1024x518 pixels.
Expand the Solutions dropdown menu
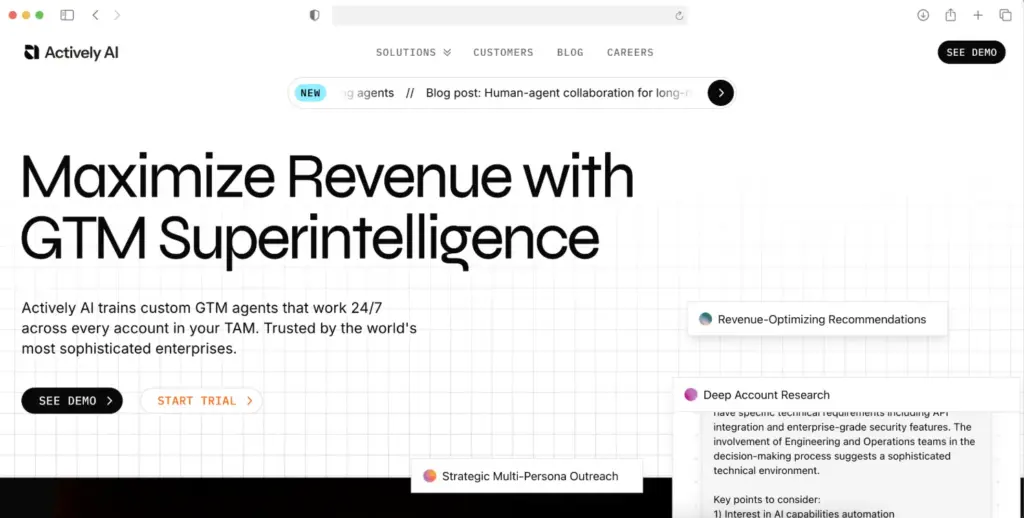click(x=413, y=52)
